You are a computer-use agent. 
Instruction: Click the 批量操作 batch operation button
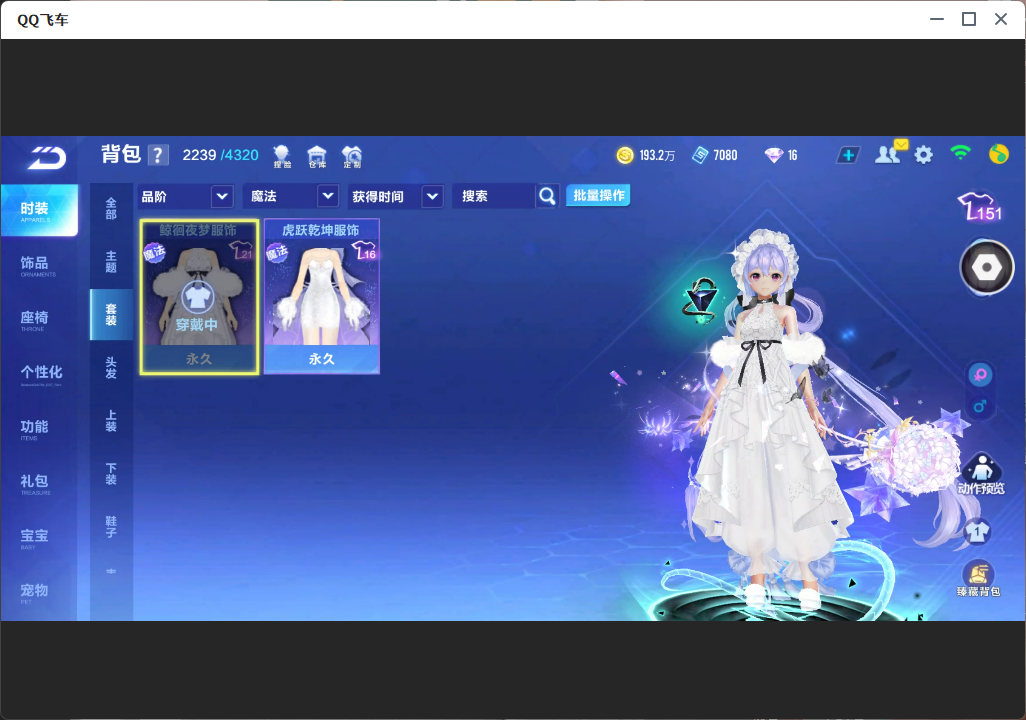(x=598, y=196)
